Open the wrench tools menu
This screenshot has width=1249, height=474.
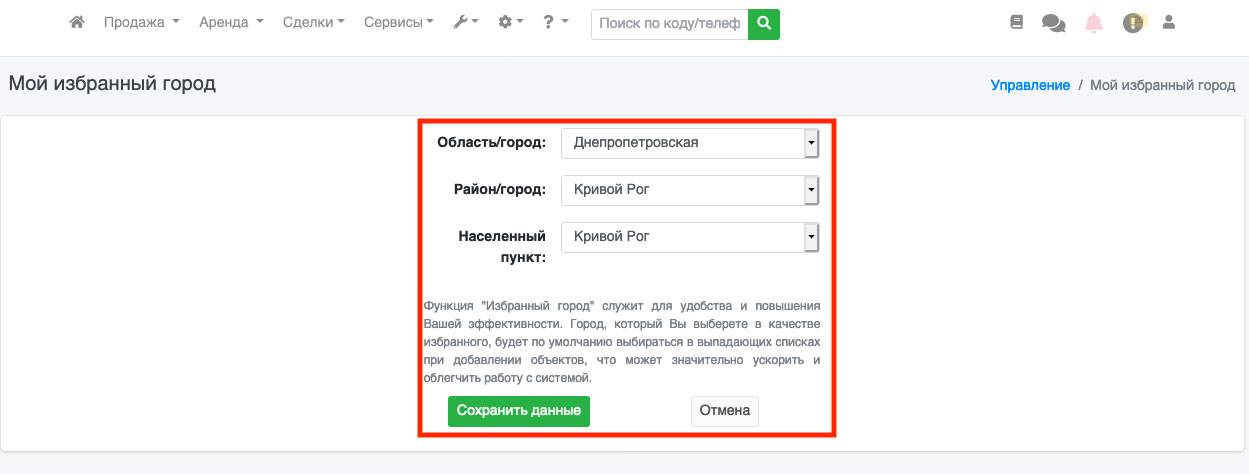point(466,22)
